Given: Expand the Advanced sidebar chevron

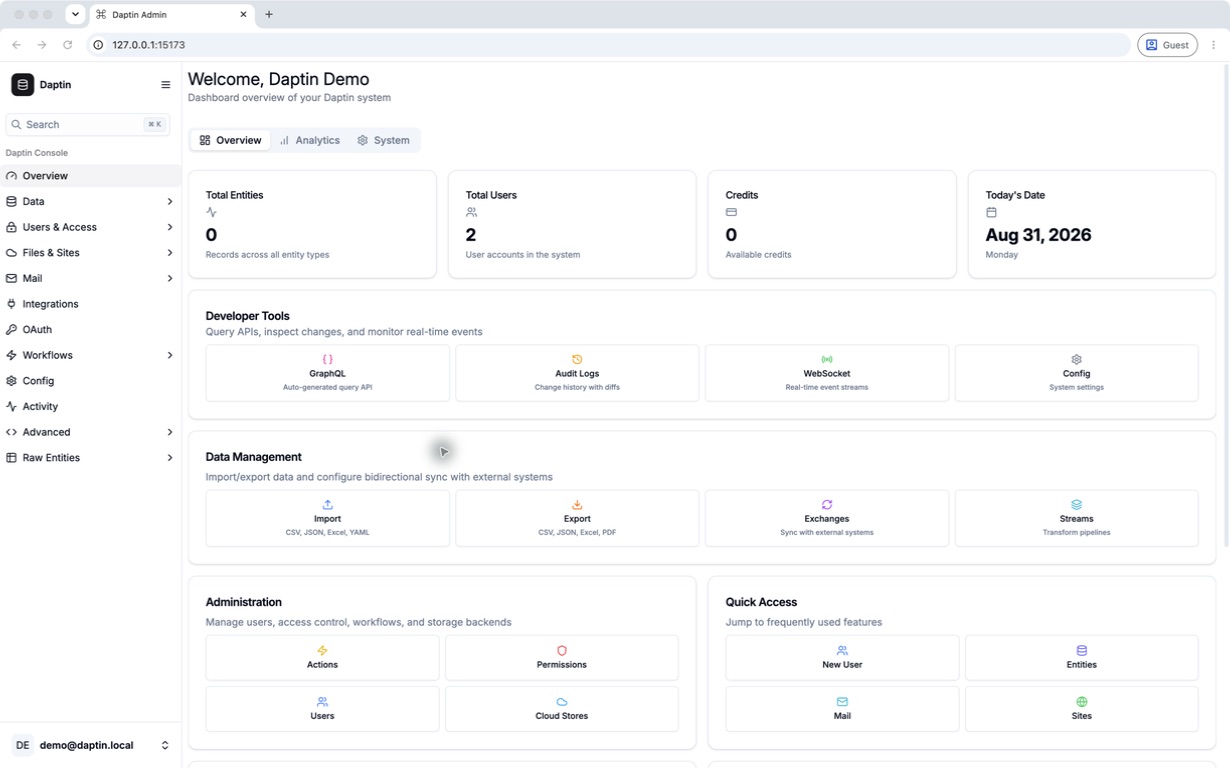Looking at the screenshot, I should 170,432.
